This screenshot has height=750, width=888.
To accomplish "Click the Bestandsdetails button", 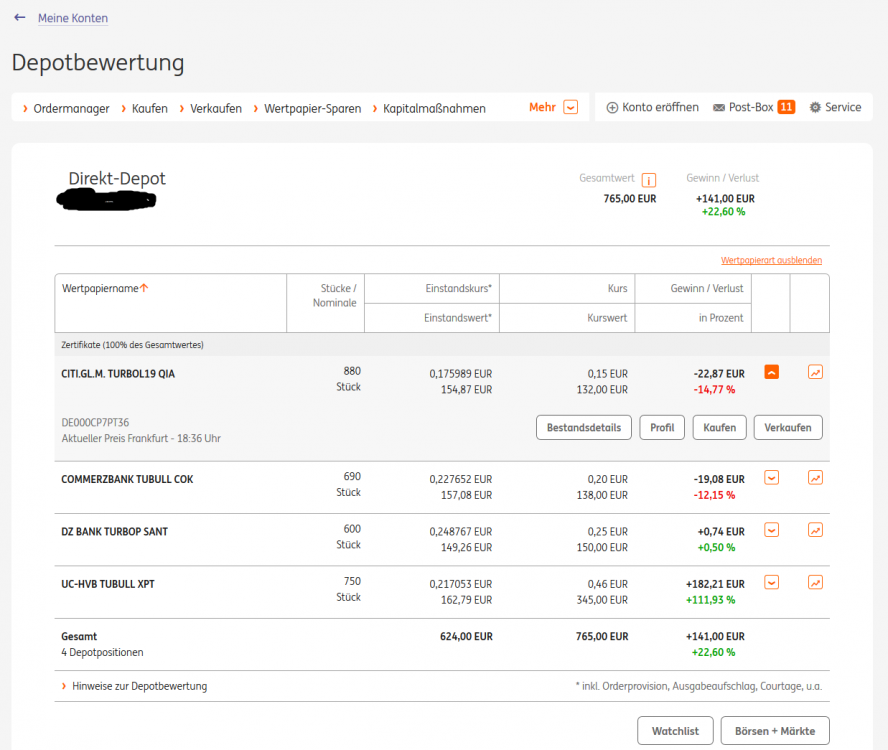I will pos(584,427).
